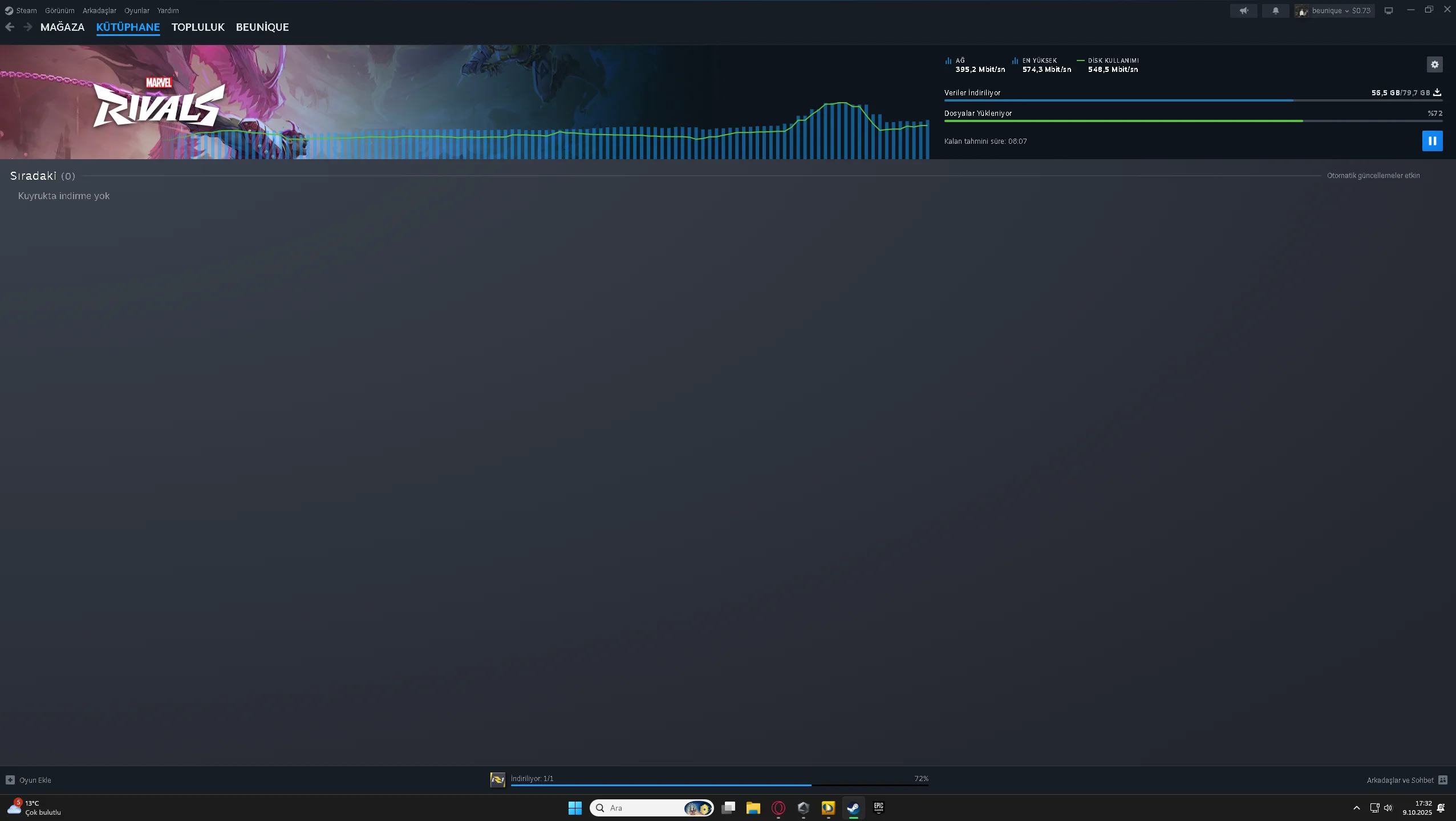
Task: Go forward with the right arrow
Action: (27, 27)
